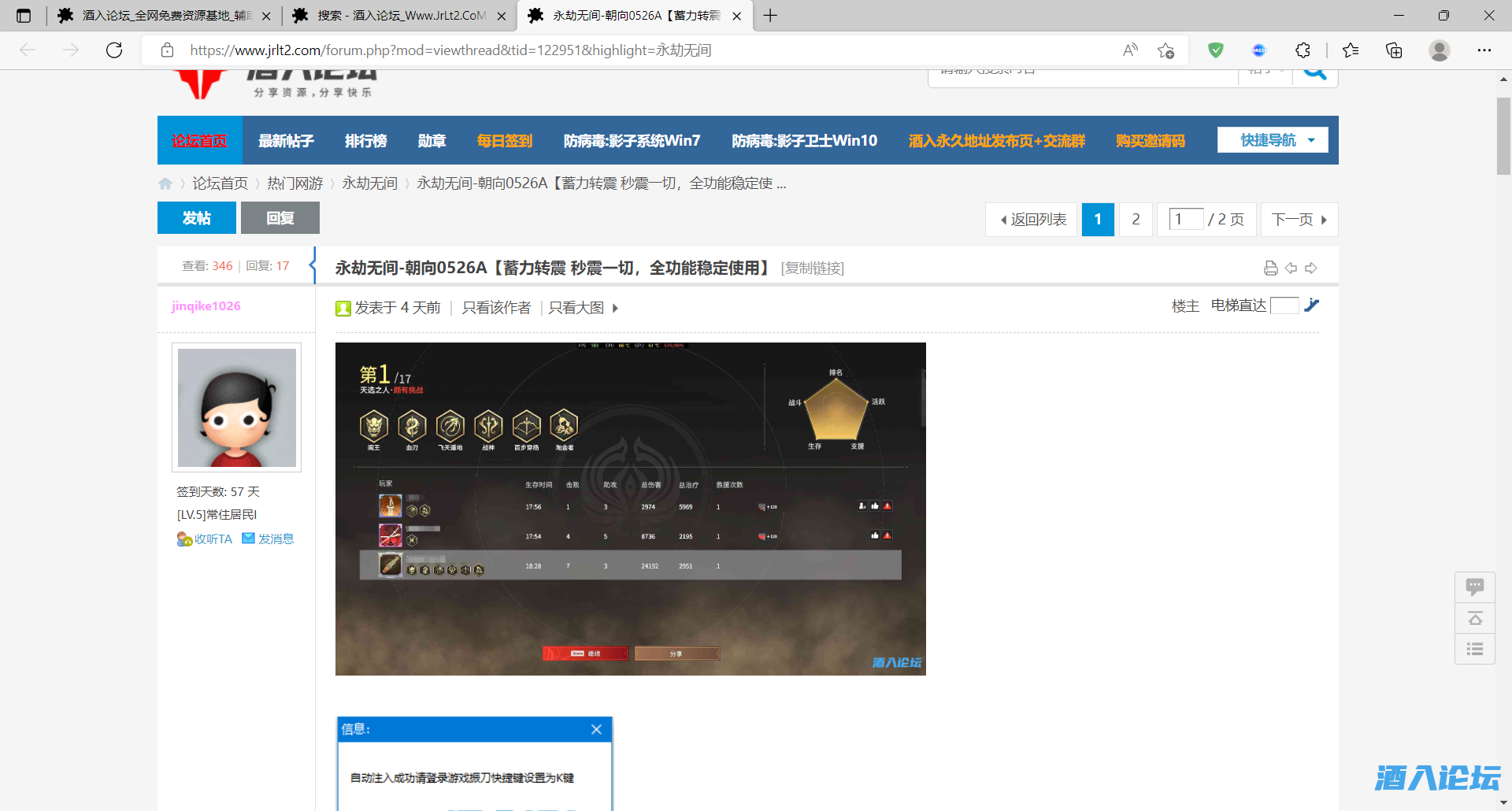Screen dimensions: 1512x811
Task: Focus browser address bar
Action: pyautogui.click(x=646, y=50)
